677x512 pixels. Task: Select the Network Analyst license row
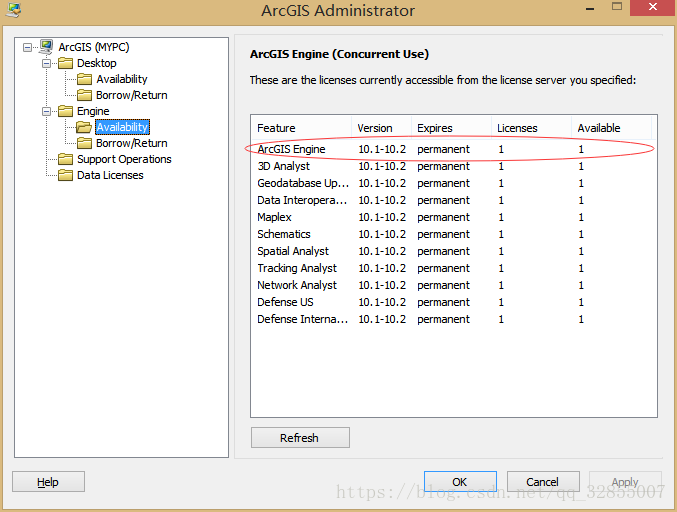pos(453,285)
